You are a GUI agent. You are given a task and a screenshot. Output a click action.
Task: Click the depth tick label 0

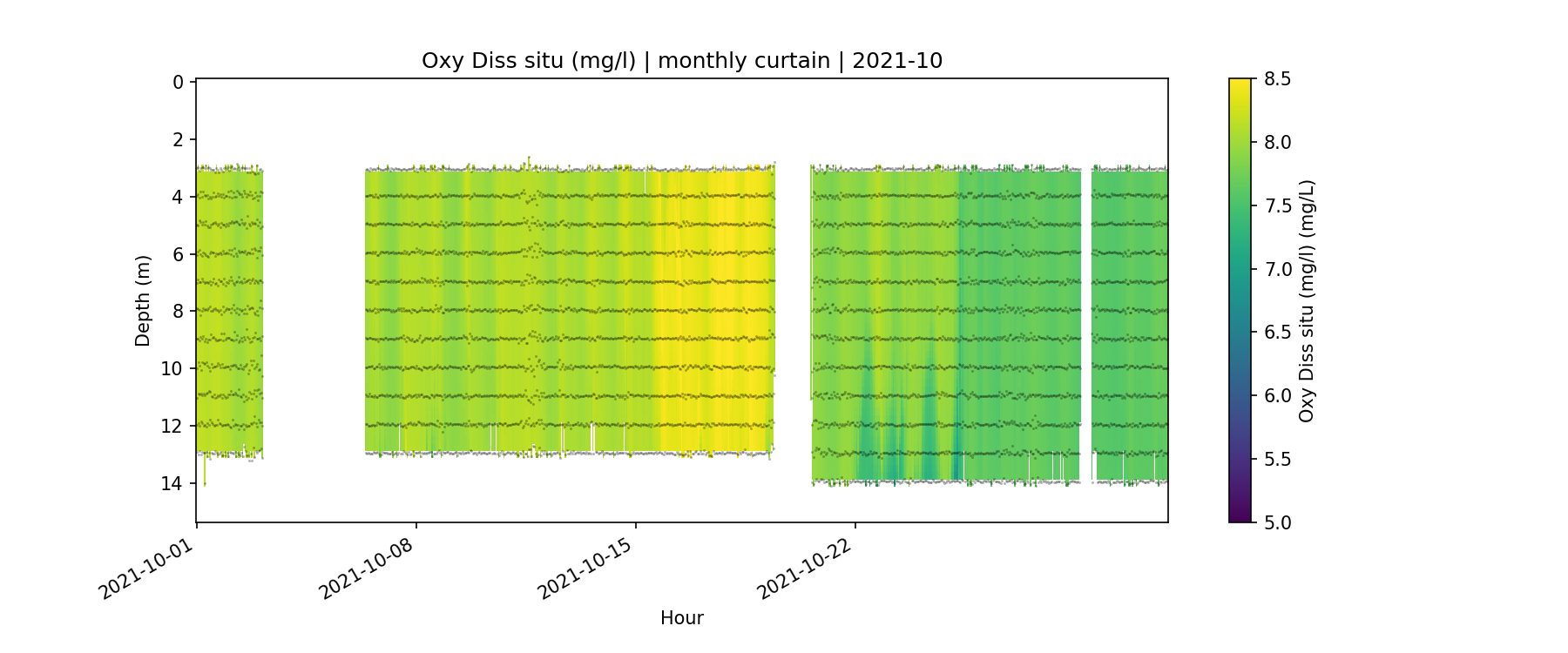click(x=178, y=83)
